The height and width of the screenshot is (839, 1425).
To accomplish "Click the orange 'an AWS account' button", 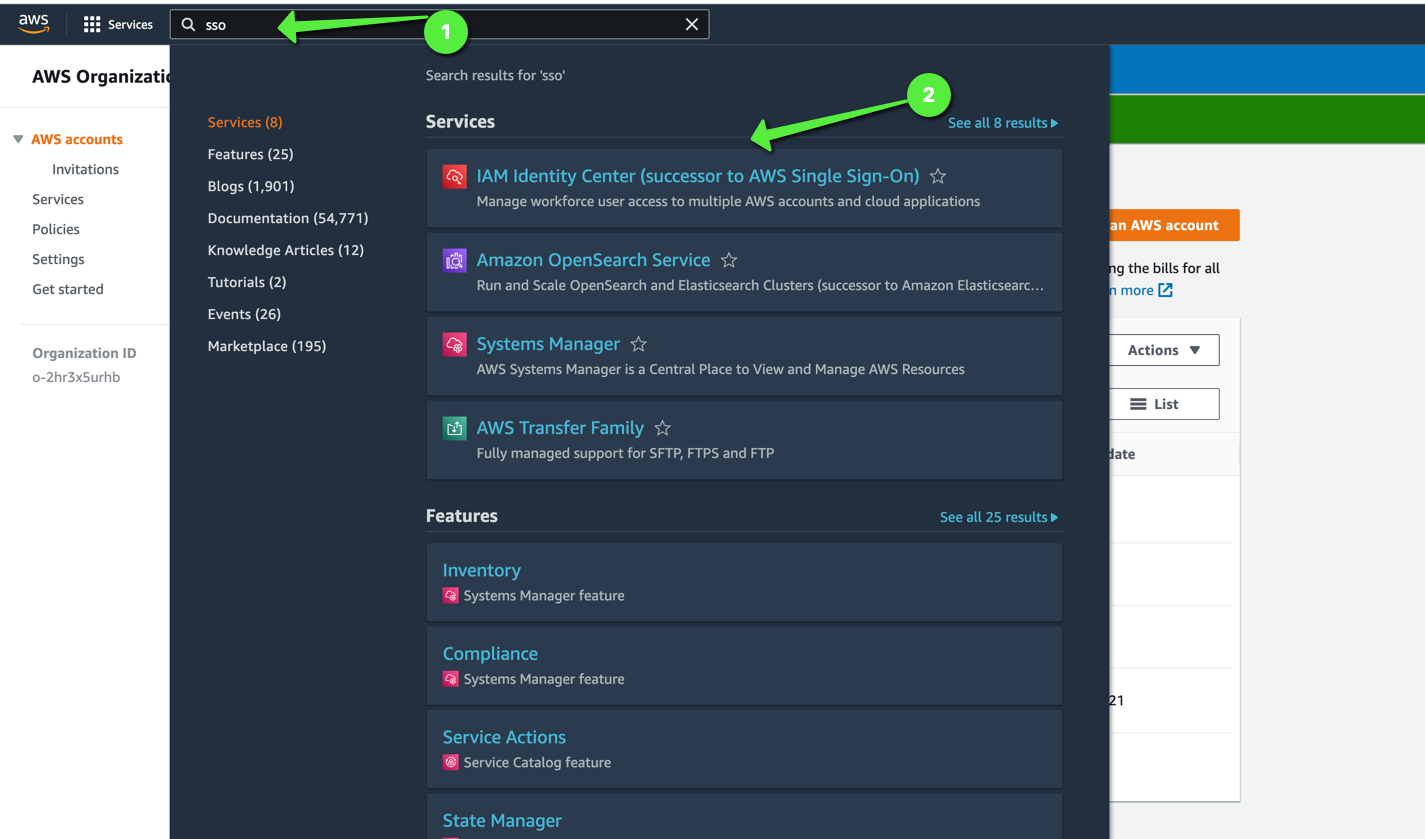I will tap(1174, 225).
